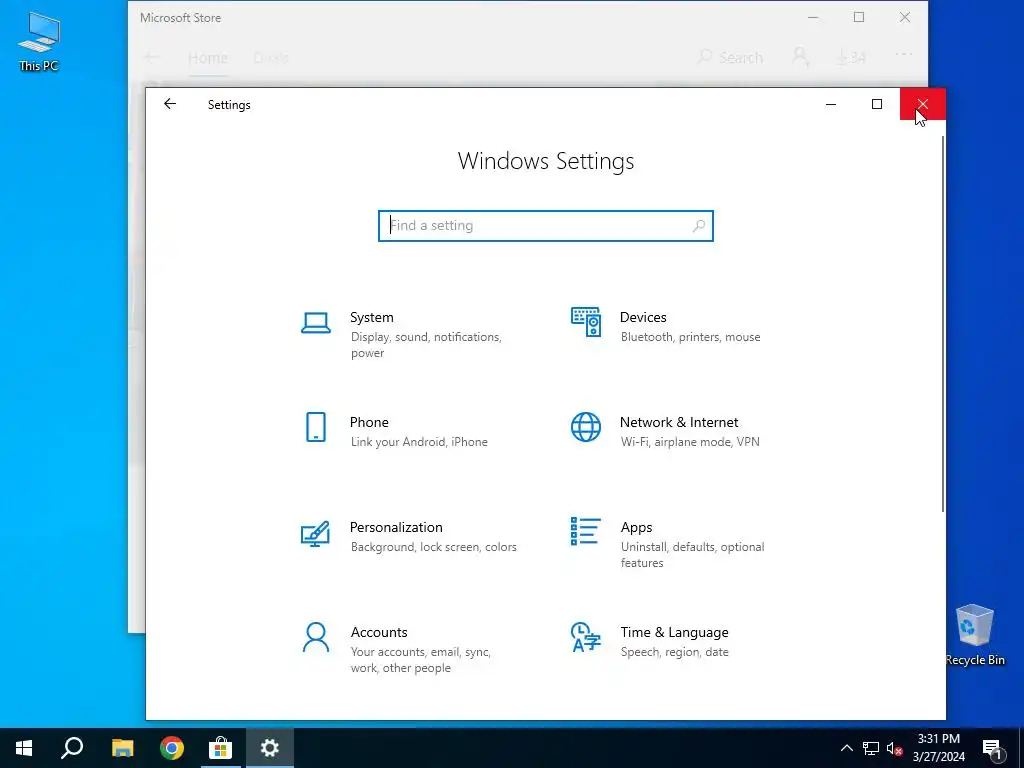The width and height of the screenshot is (1024, 768).
Task: Close the Settings window
Action: click(x=922, y=104)
